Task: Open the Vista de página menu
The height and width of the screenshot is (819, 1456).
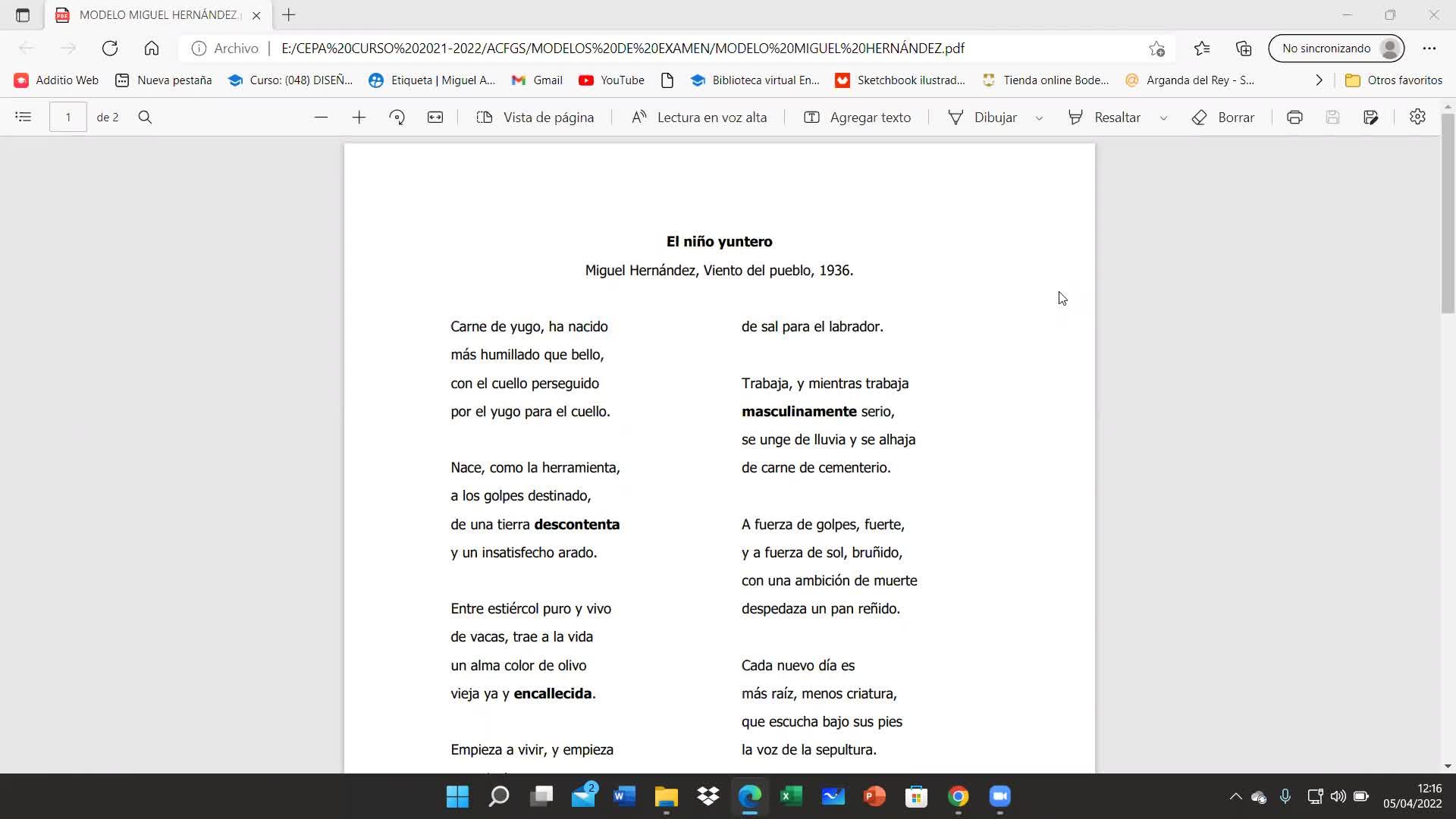Action: (535, 117)
